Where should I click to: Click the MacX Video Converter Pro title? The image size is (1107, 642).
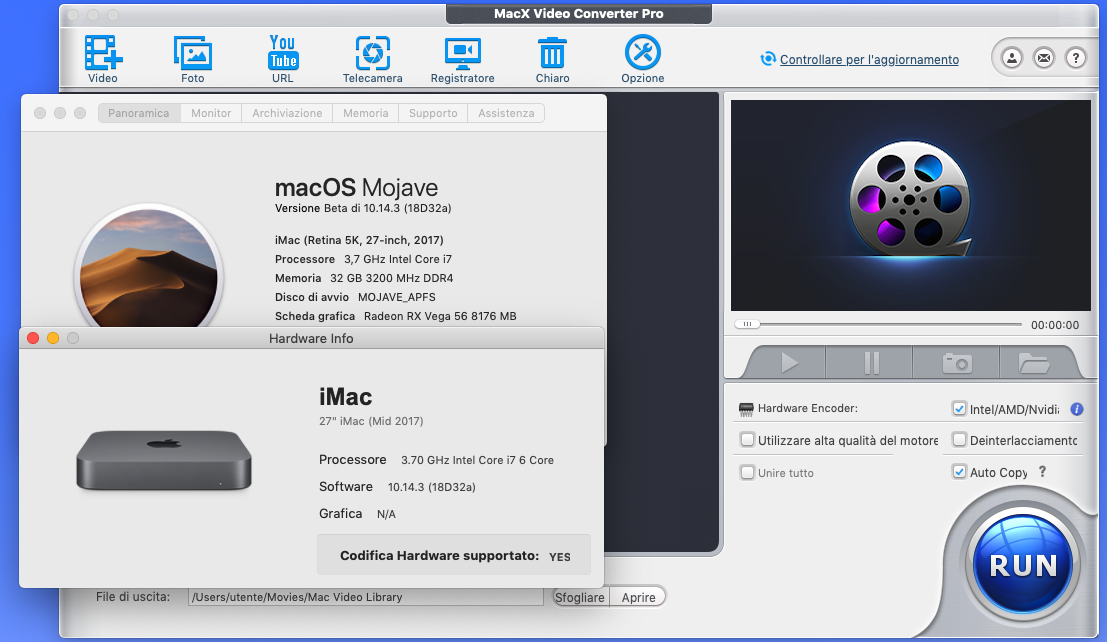(578, 13)
